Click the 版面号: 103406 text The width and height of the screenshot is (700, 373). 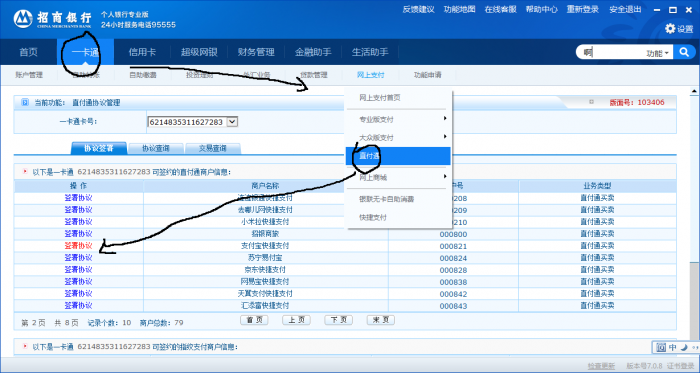pos(637,102)
